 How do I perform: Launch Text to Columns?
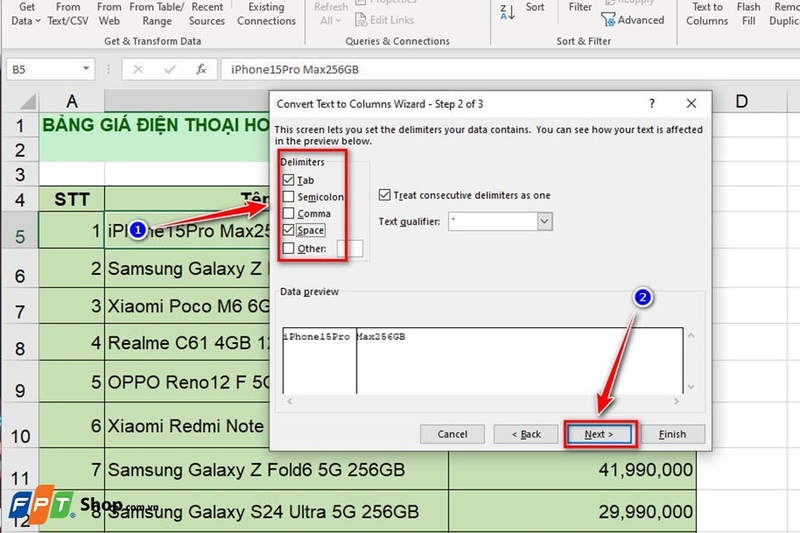coord(707,14)
